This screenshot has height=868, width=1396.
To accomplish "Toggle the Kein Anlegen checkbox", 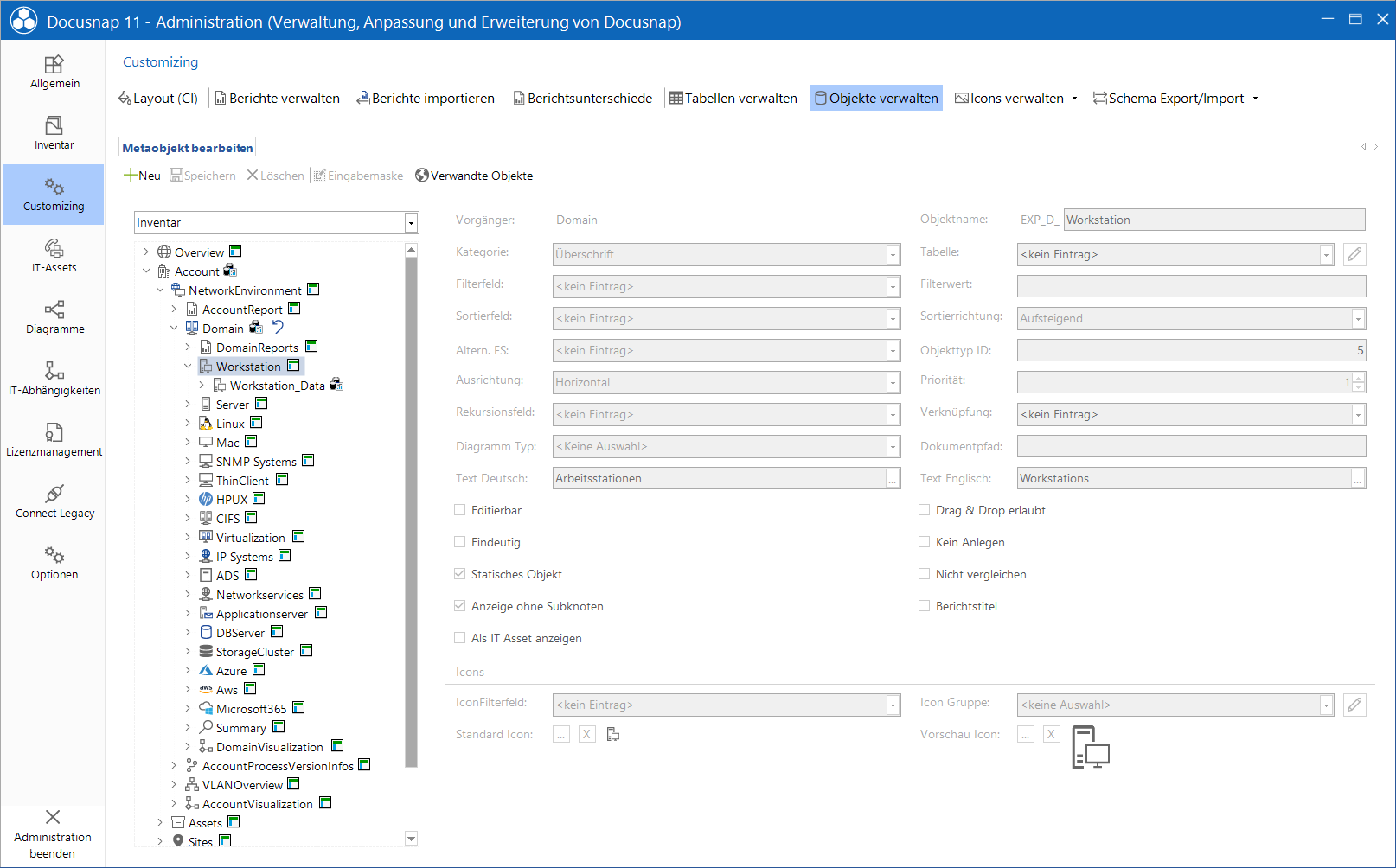I will [x=925, y=542].
